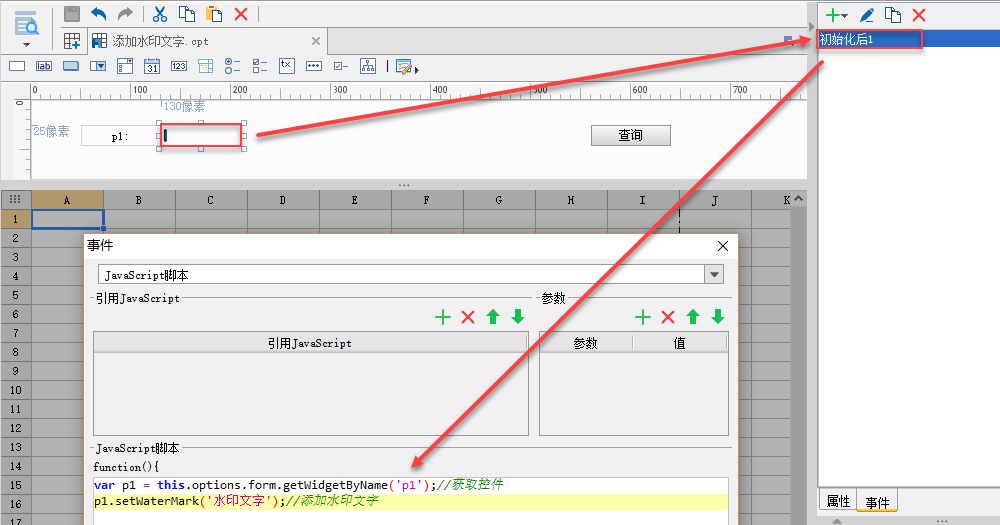This screenshot has height=525, width=1000.
Task: Paste from clipboard in the main toolbar
Action: (x=214, y=13)
